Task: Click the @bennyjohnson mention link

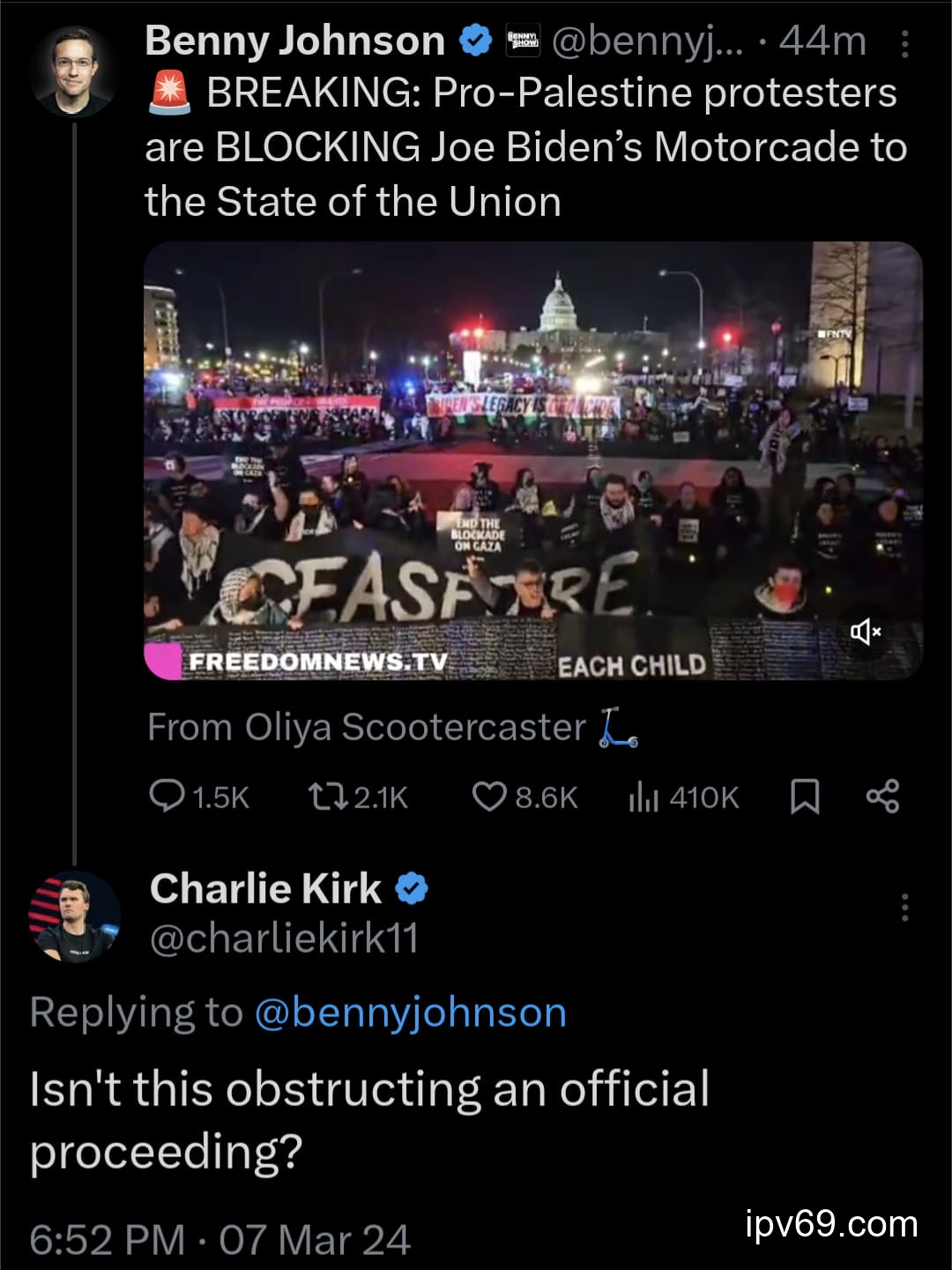Action: click(411, 1013)
